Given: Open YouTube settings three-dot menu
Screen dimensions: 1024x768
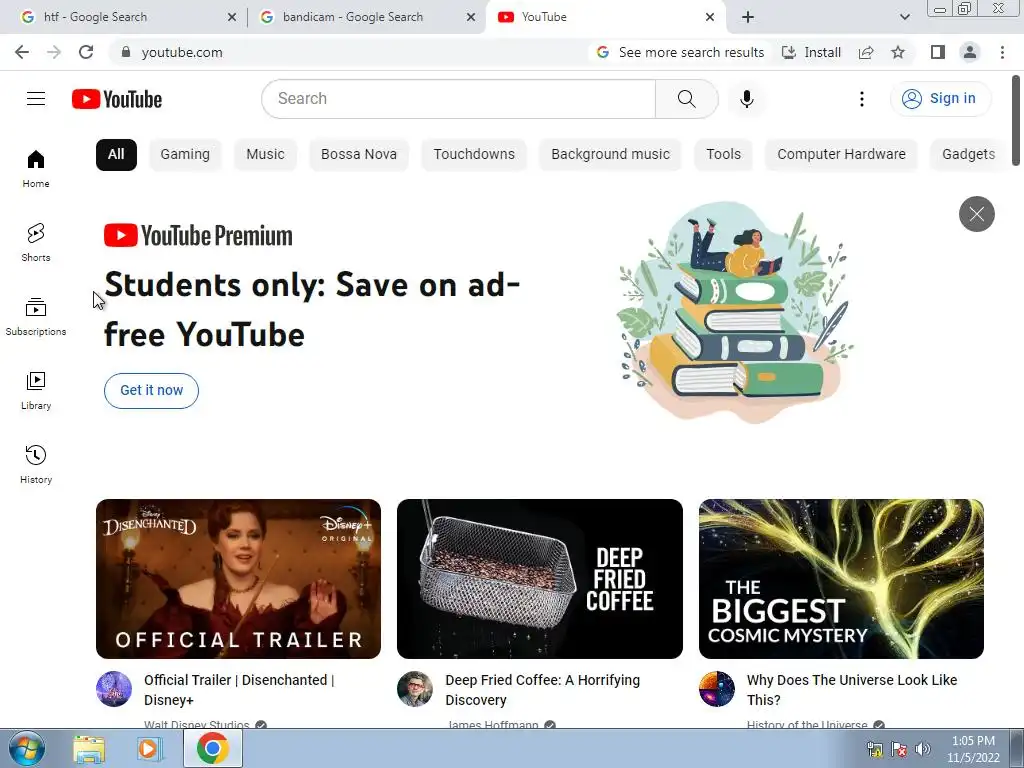Looking at the screenshot, I should pyautogui.click(x=861, y=99).
